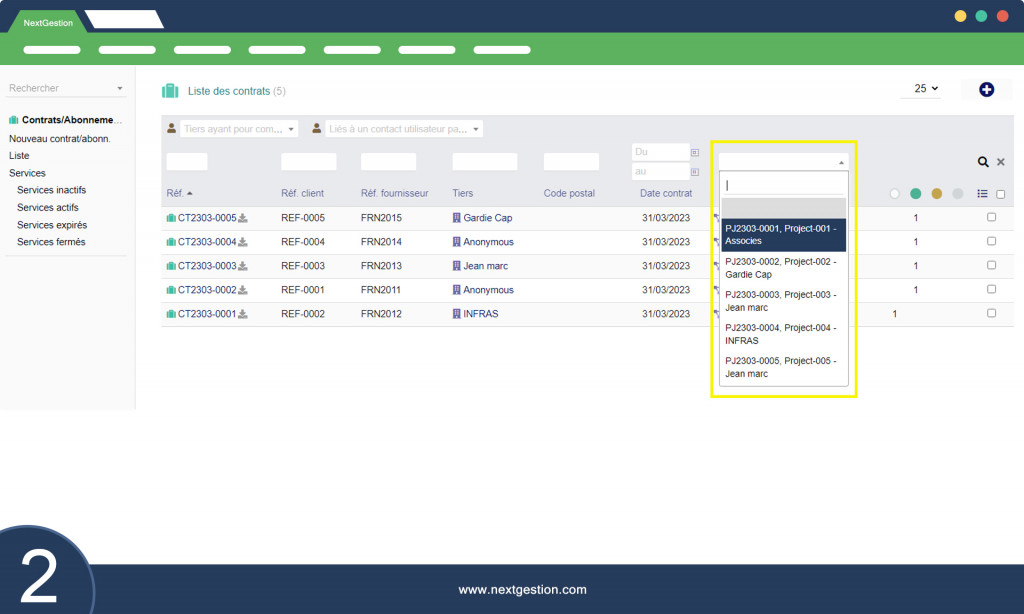Click the building icon beside INFRAS
Screen dimensions: 1024x614
click(x=457, y=314)
